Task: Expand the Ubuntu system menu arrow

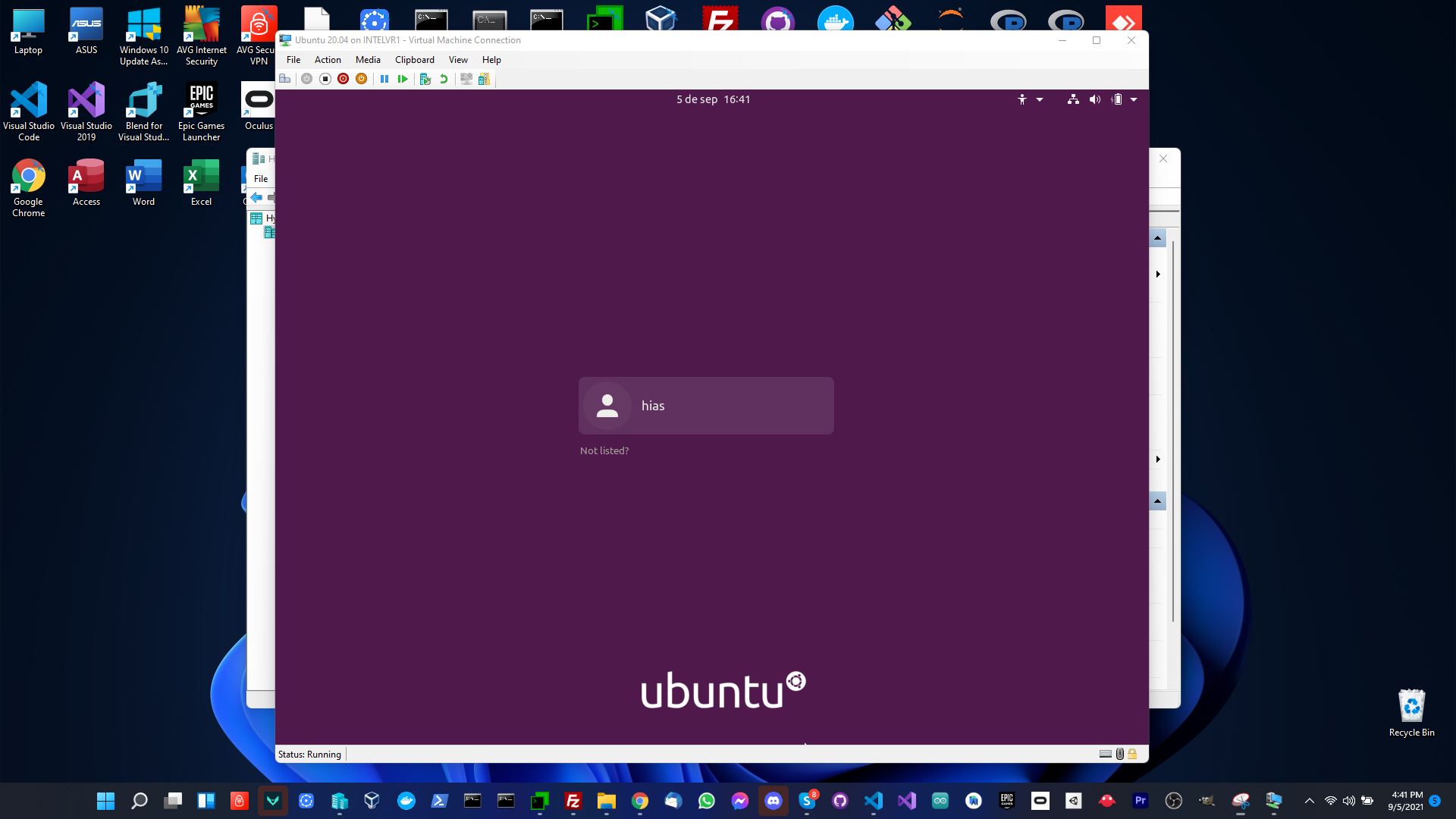Action: 1134,99
